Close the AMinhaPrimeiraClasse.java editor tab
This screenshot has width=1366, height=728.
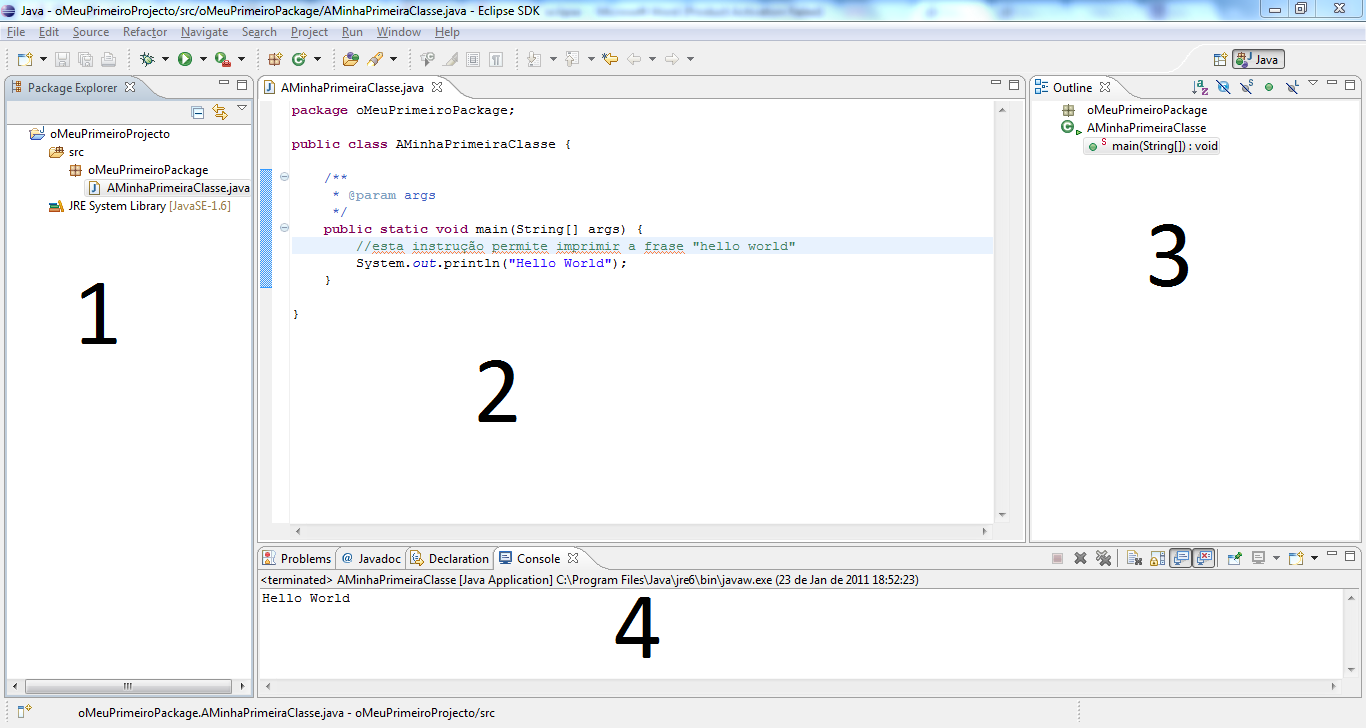pos(437,87)
